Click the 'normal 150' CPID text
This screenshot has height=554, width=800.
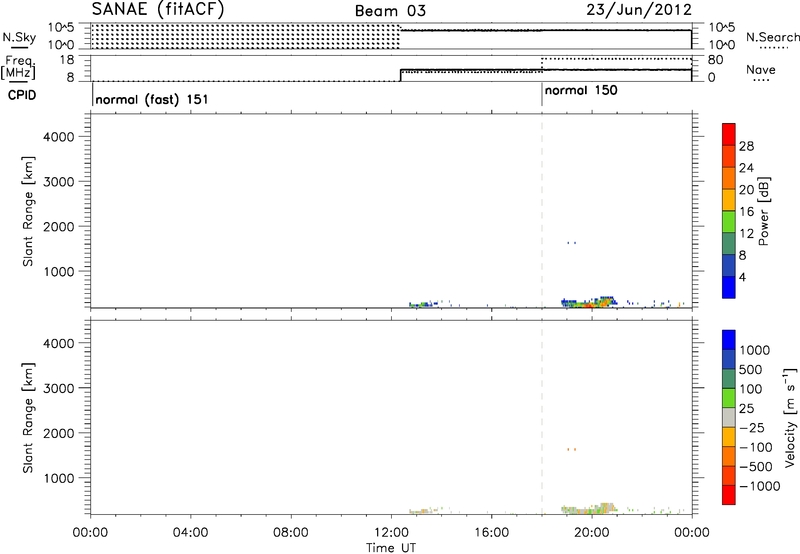tap(581, 90)
